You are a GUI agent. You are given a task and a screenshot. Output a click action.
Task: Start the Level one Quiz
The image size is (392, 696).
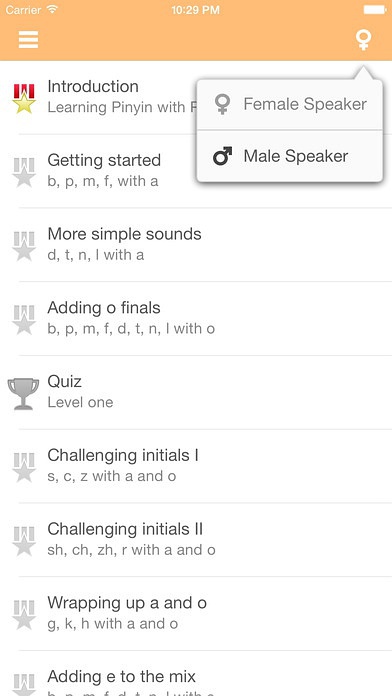click(x=196, y=392)
